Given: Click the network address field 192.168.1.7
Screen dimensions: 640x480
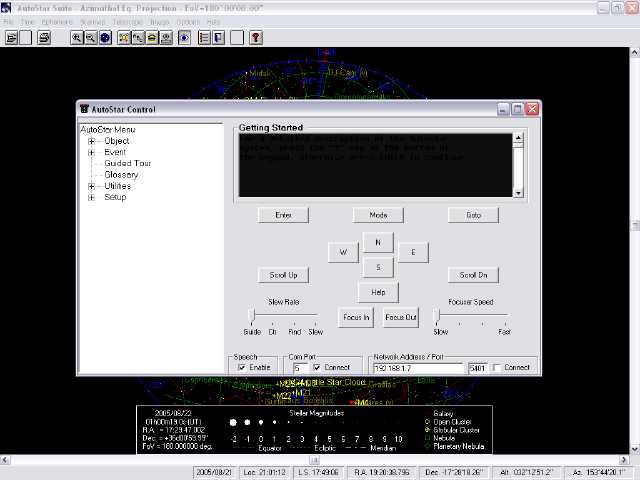Looking at the screenshot, I should pyautogui.click(x=419, y=368).
